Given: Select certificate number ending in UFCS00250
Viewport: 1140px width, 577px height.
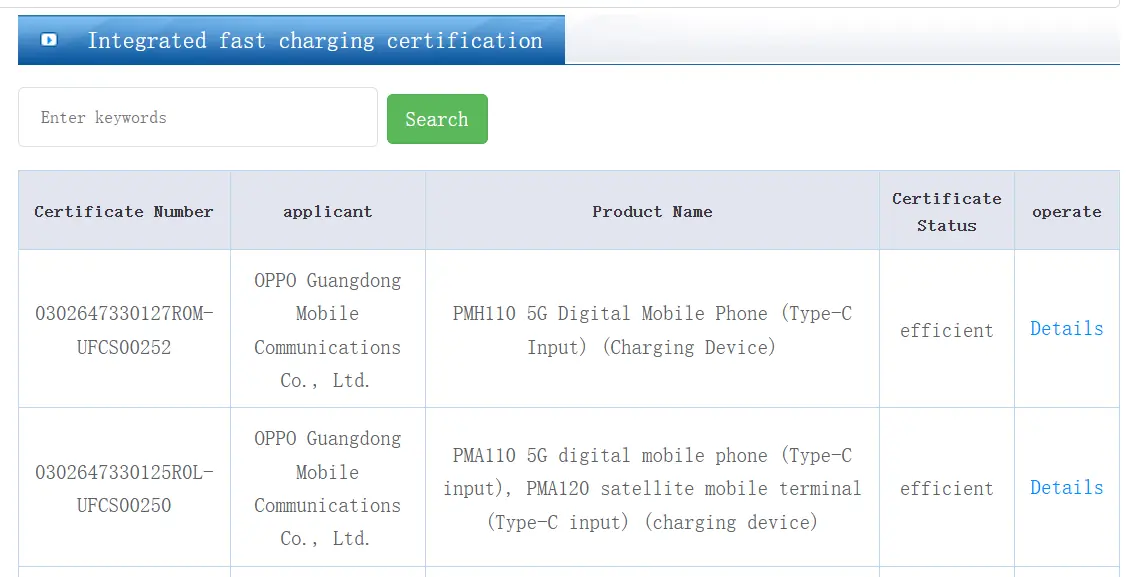Looking at the screenshot, I should (x=124, y=488).
